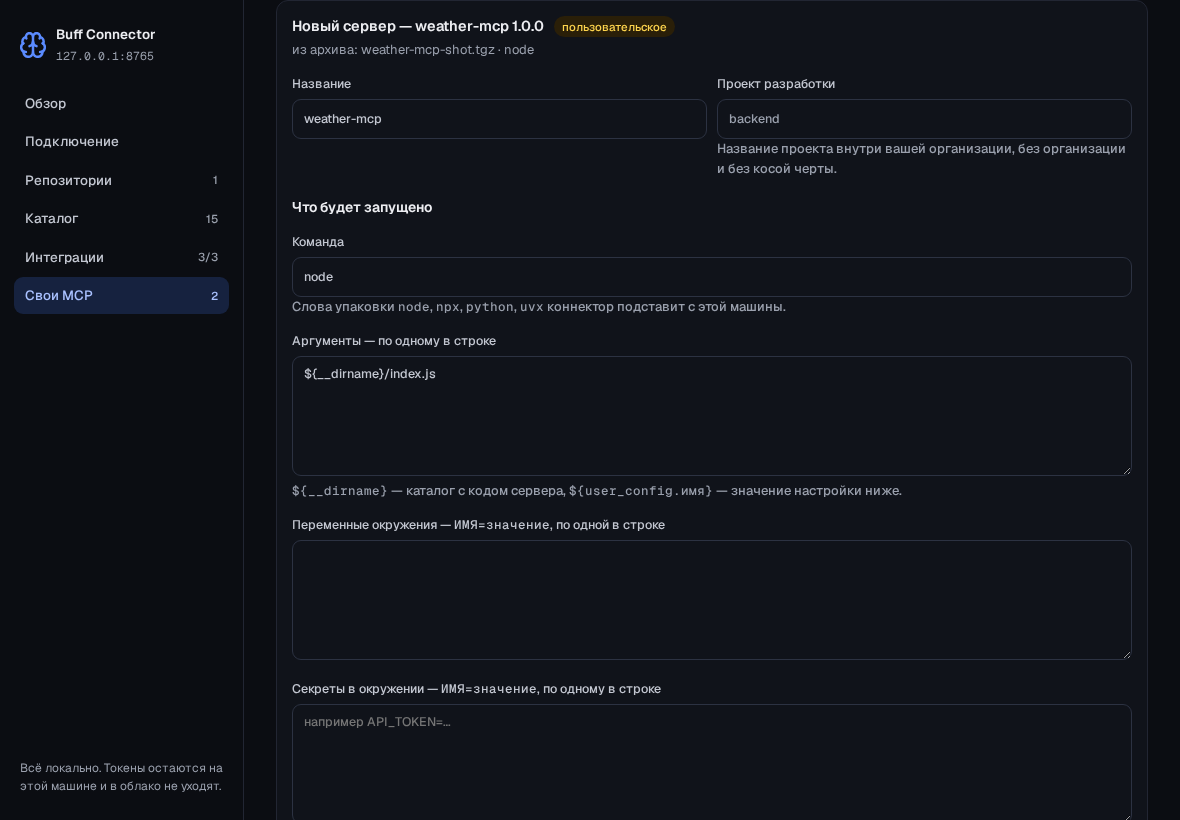Viewport: 1180px width, 820px height.
Task: Click the Название field with weather-mcp
Action: pyautogui.click(x=499, y=119)
